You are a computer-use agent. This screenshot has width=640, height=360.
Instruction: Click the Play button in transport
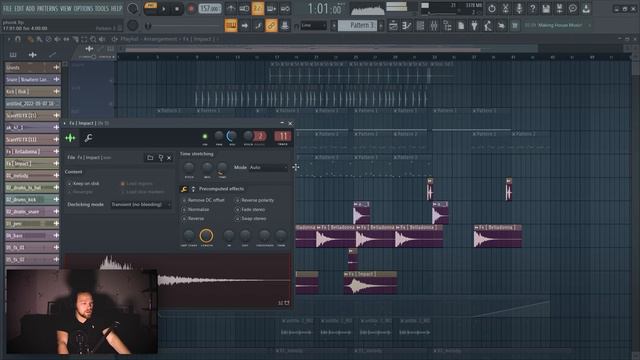click(x=164, y=9)
